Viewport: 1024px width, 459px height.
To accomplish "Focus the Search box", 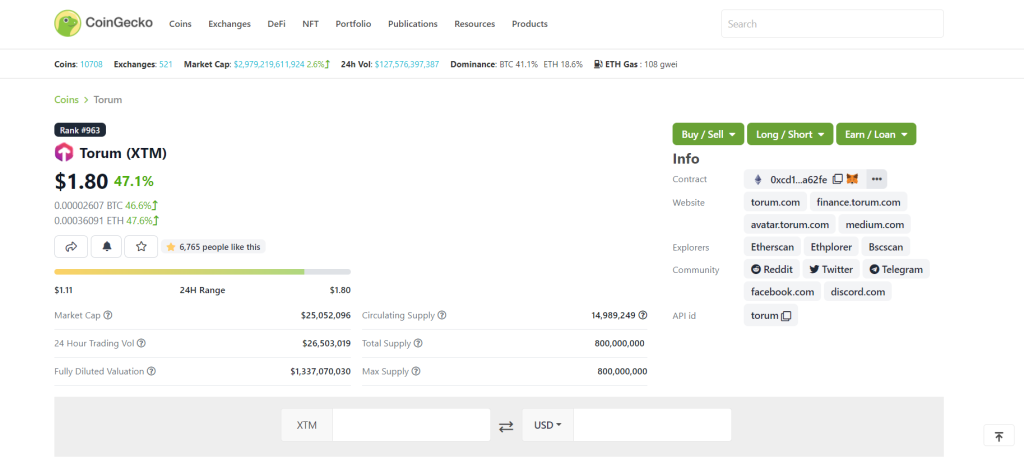I will tap(832, 24).
